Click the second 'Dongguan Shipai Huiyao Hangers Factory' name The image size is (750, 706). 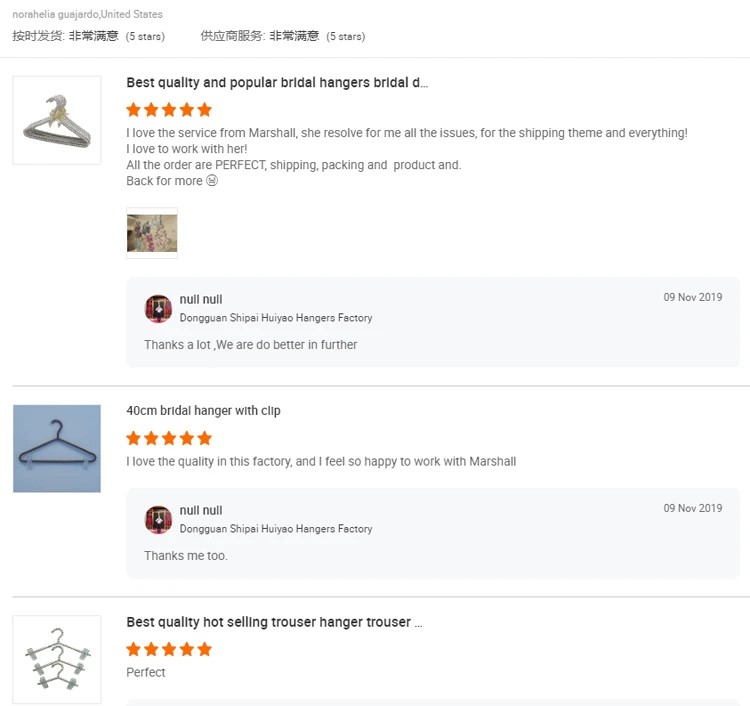tap(276, 529)
